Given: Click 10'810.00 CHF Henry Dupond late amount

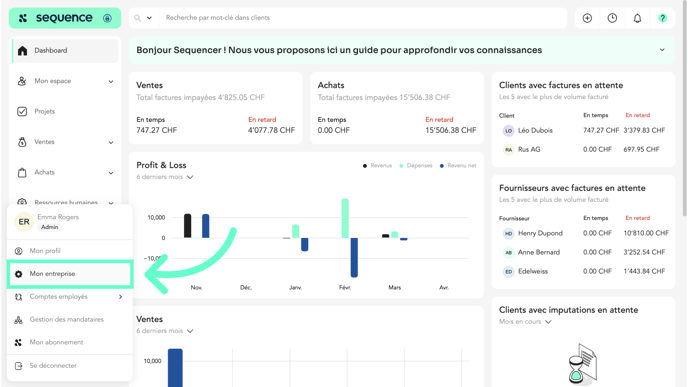Looking at the screenshot, I should (646, 233).
